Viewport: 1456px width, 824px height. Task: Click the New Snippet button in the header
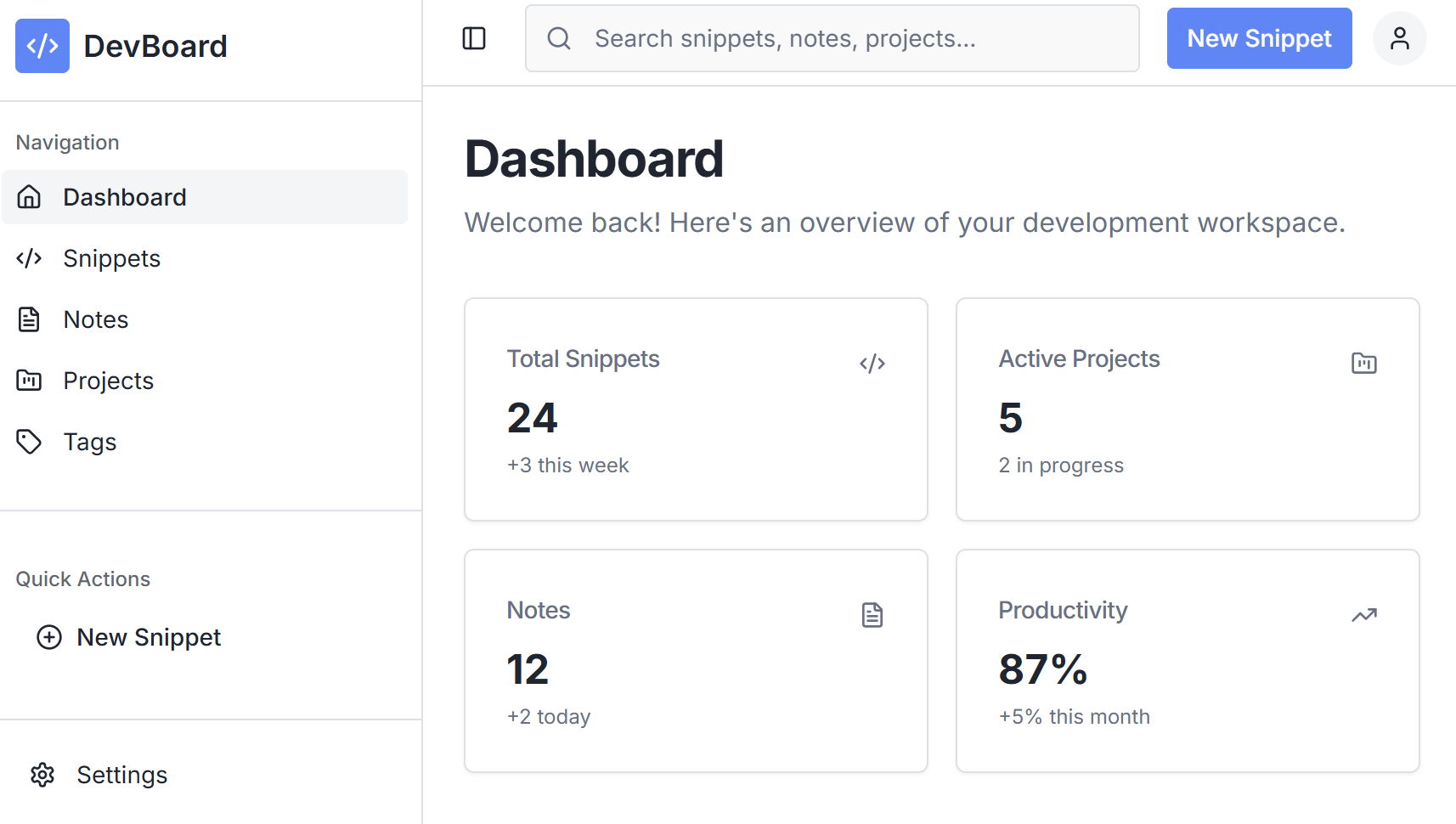coord(1259,38)
